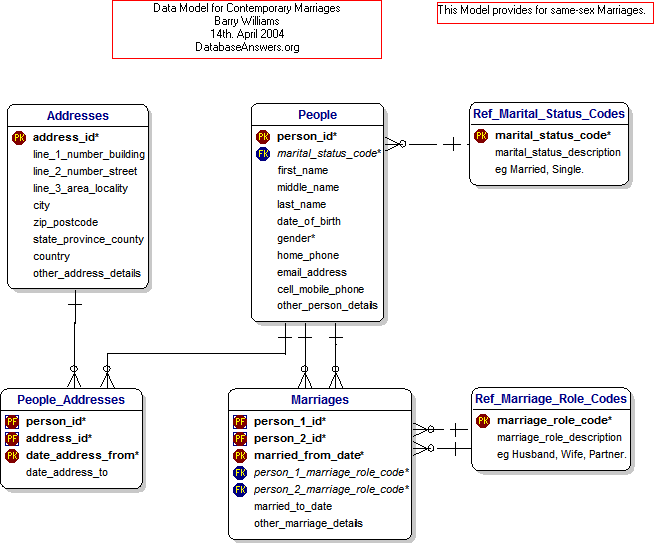Click the other_person_details attribute
The height and width of the screenshot is (545, 659).
(327, 305)
